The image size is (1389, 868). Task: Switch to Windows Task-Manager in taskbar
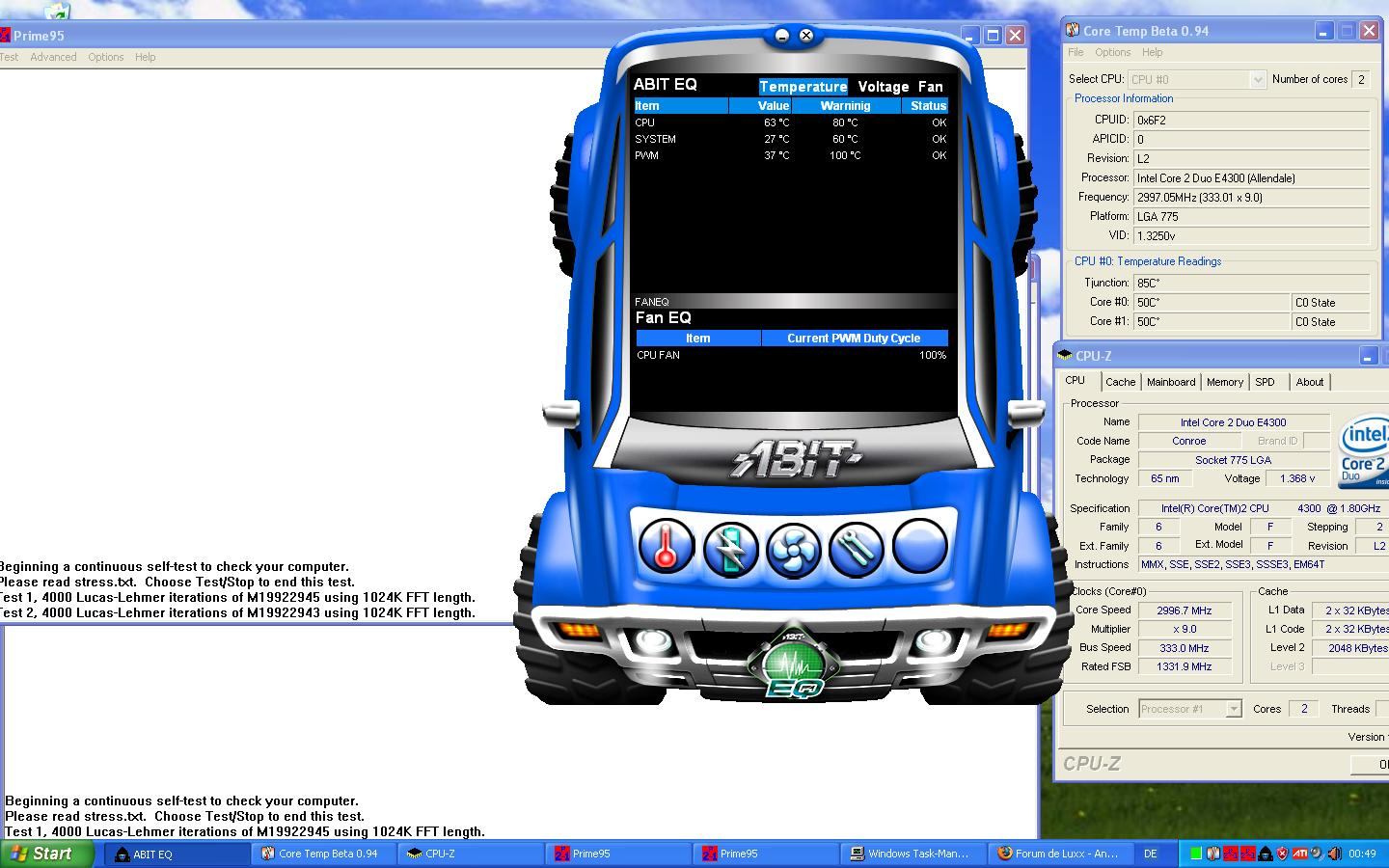coord(913,854)
